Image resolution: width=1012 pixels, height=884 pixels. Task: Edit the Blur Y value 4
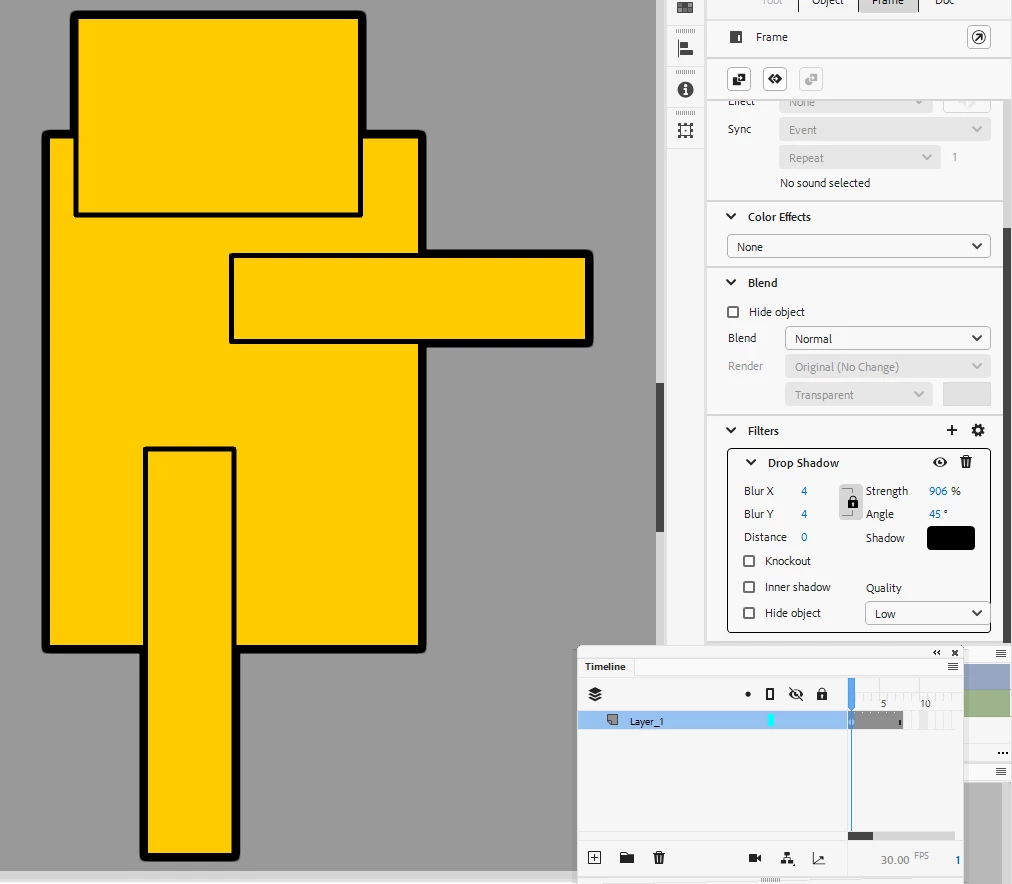(x=804, y=514)
